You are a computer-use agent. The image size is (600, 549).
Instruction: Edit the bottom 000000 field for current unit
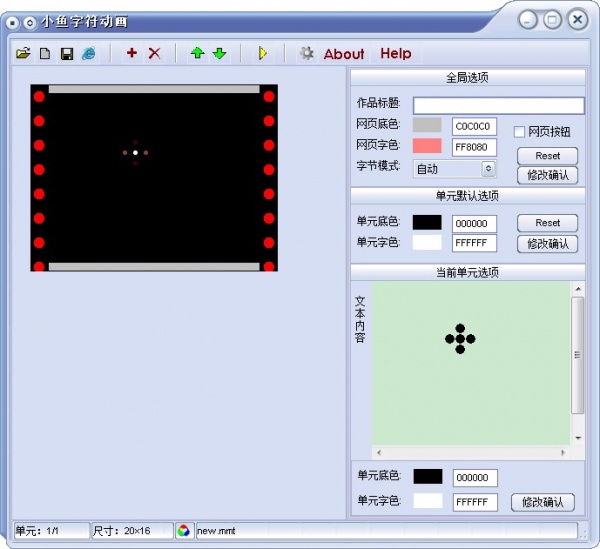pyautogui.click(x=475, y=478)
